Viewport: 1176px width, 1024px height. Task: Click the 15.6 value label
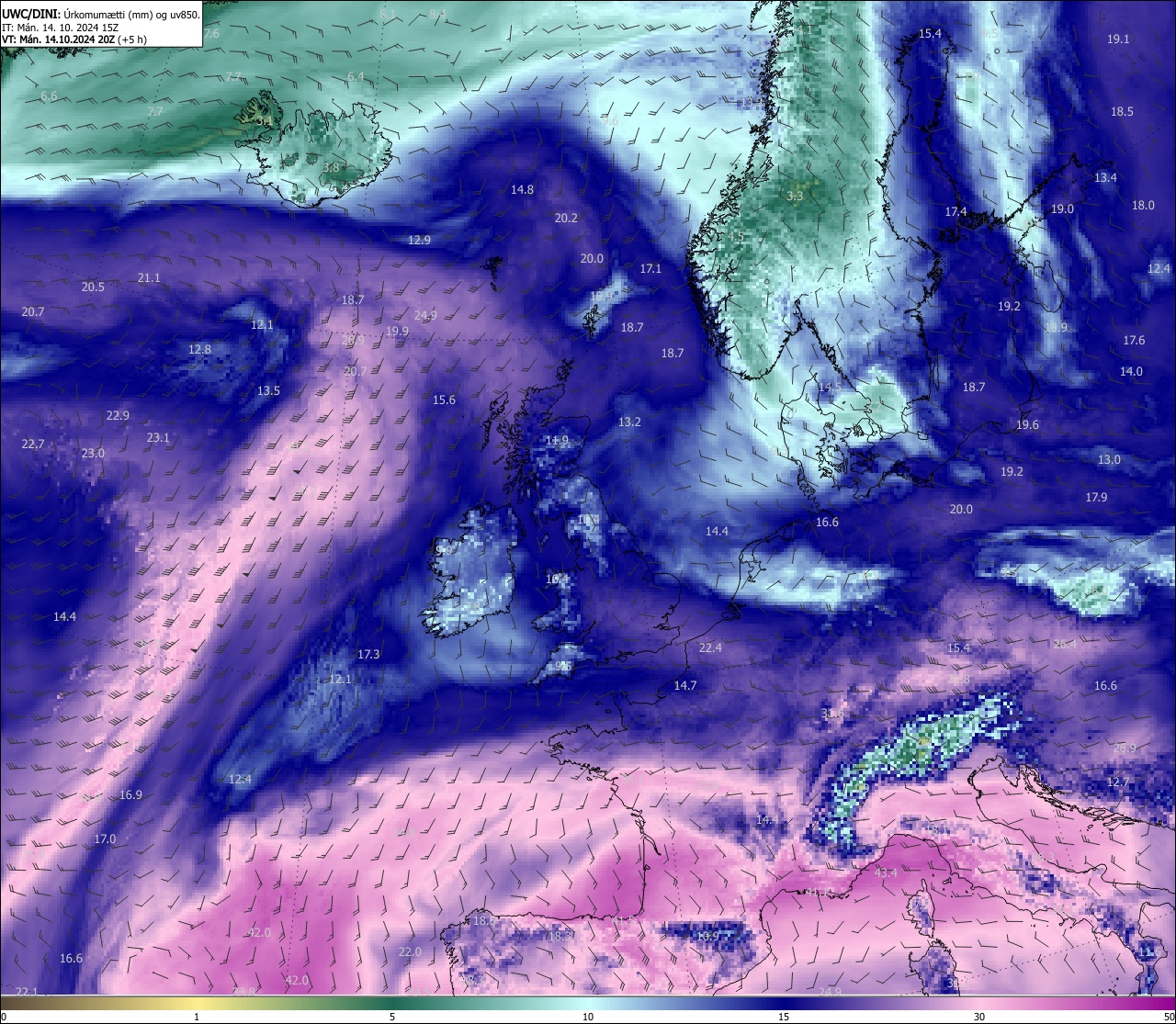click(444, 399)
